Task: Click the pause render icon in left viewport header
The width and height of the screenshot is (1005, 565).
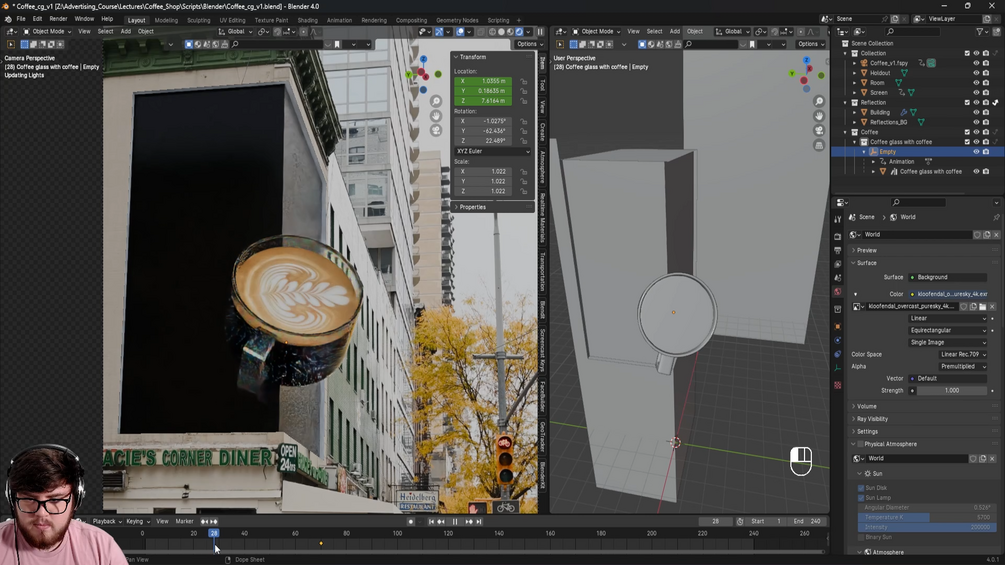Action: click(x=540, y=31)
